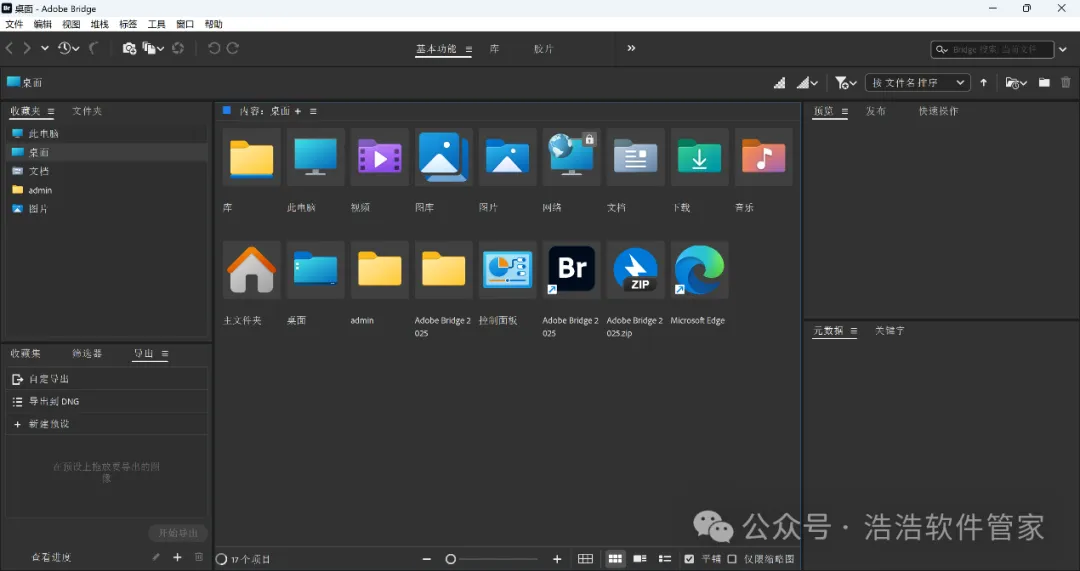Go back with the left arrow icon
Image resolution: width=1080 pixels, height=571 pixels.
[x=10, y=48]
